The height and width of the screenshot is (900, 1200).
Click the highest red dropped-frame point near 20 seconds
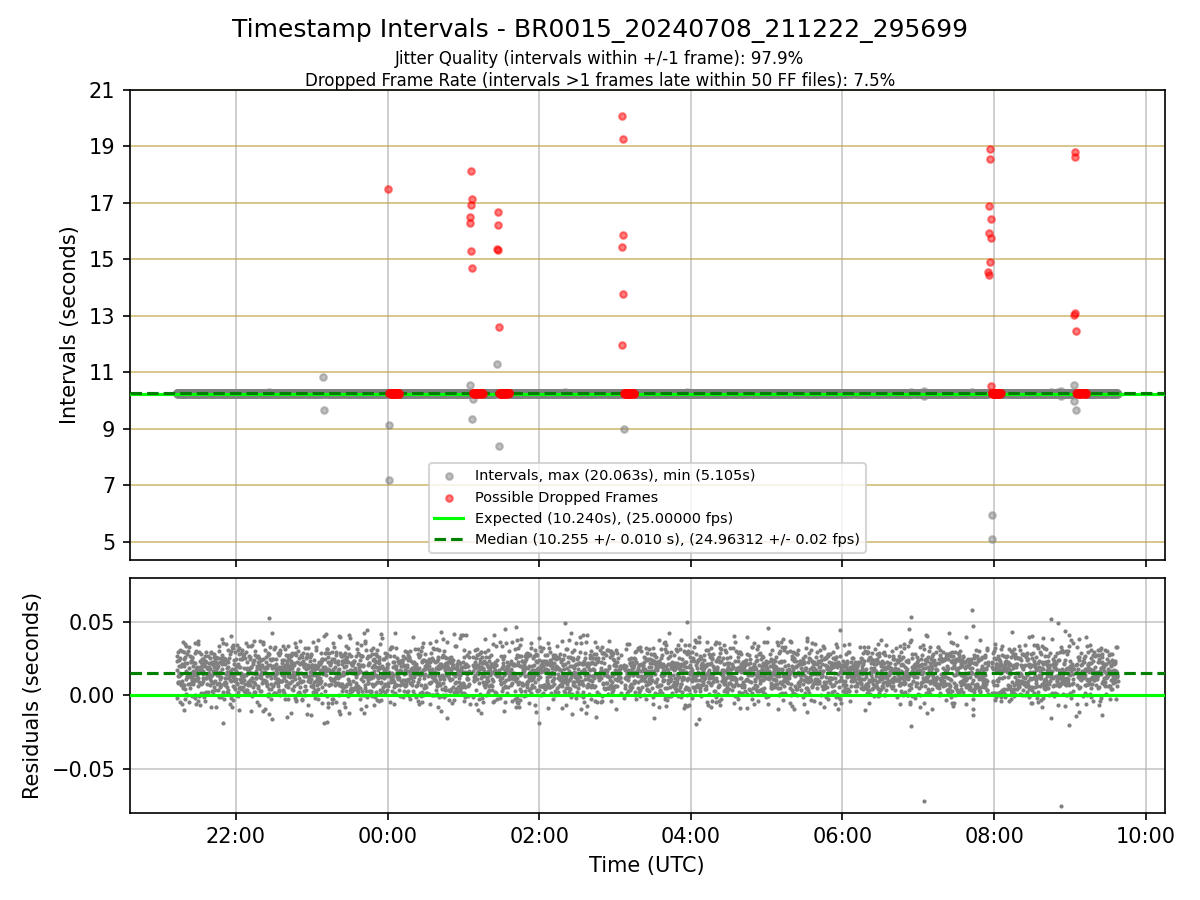coord(622,117)
